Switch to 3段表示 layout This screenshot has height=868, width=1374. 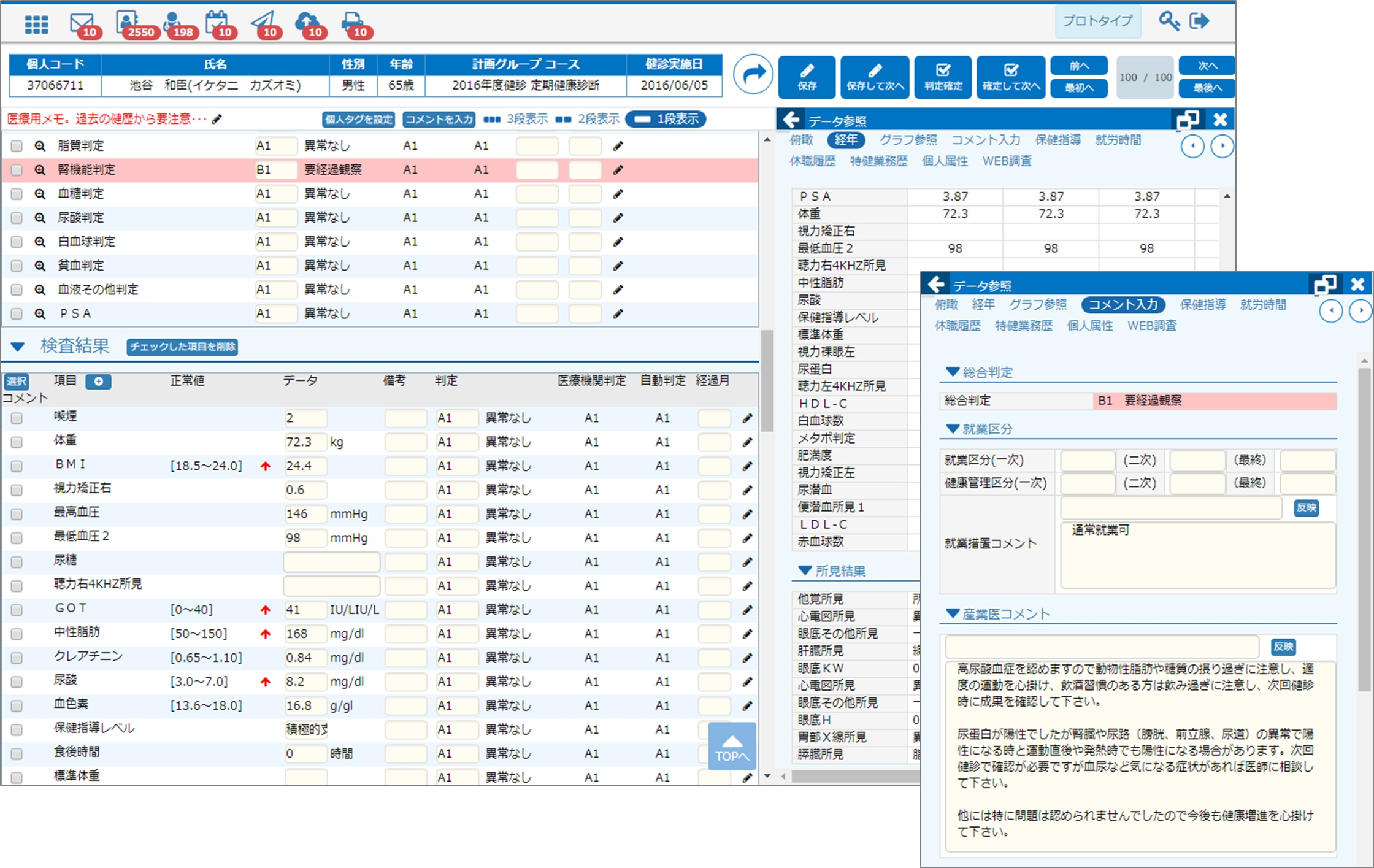click(x=515, y=119)
